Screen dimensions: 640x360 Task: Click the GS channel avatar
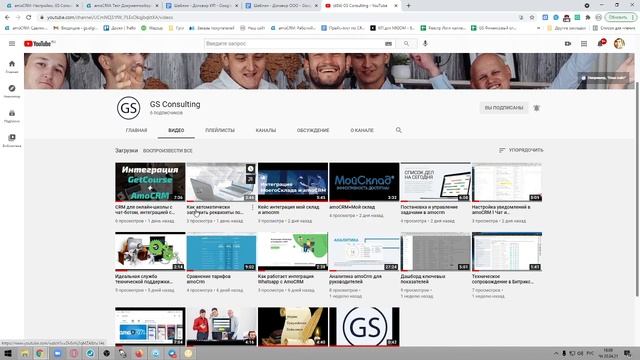(x=129, y=108)
